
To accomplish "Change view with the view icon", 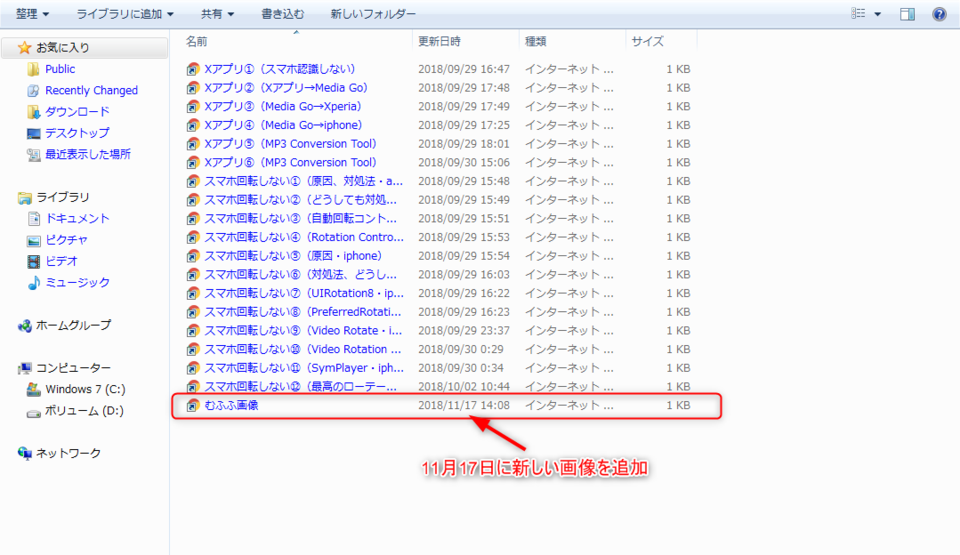I will tap(858, 13).
